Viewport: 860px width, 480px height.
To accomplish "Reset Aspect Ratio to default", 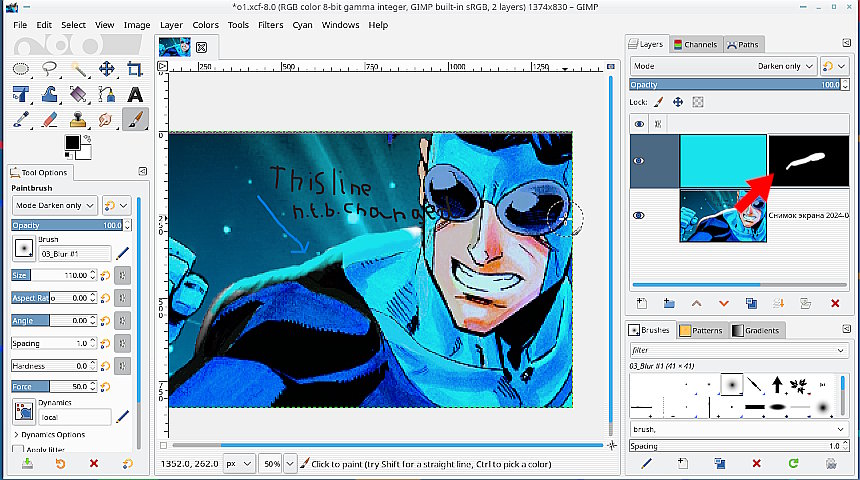I will (105, 298).
